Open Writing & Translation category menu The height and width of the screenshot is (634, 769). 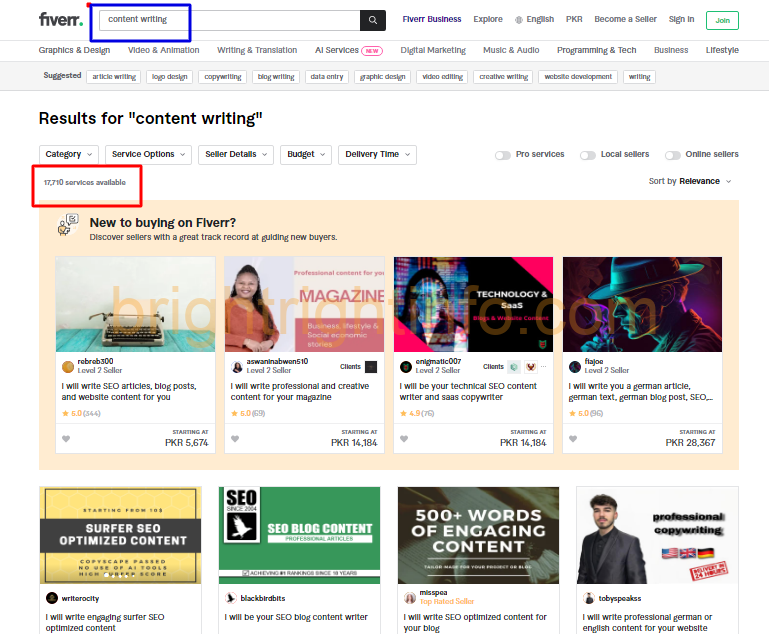[257, 50]
